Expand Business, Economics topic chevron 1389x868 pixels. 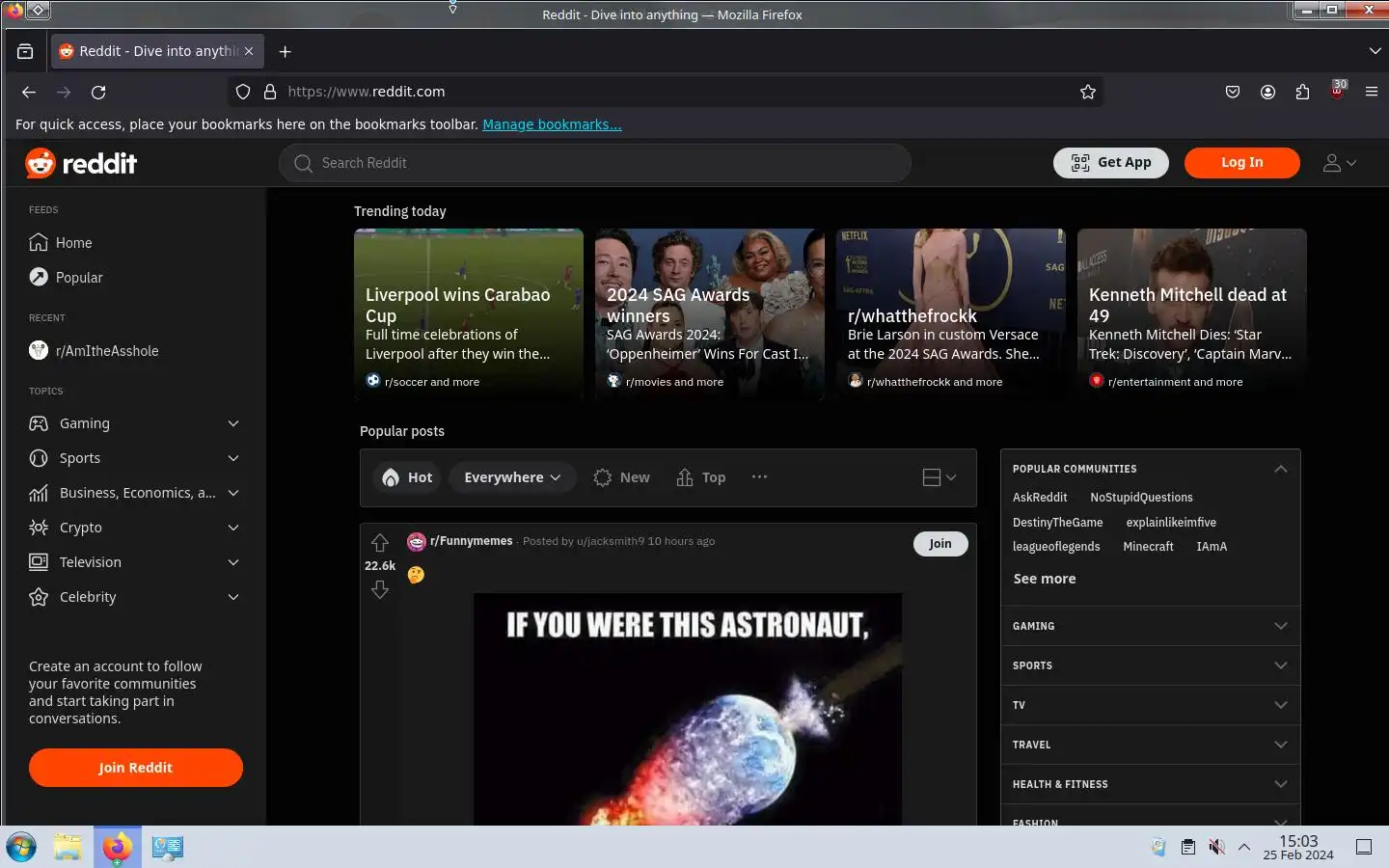[x=233, y=493]
